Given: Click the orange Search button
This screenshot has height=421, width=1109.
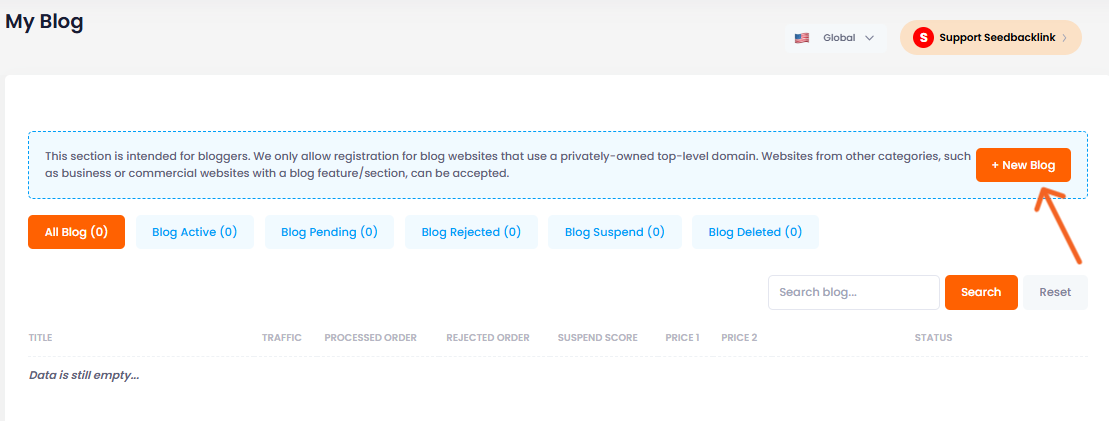Looking at the screenshot, I should pyautogui.click(x=981, y=292).
